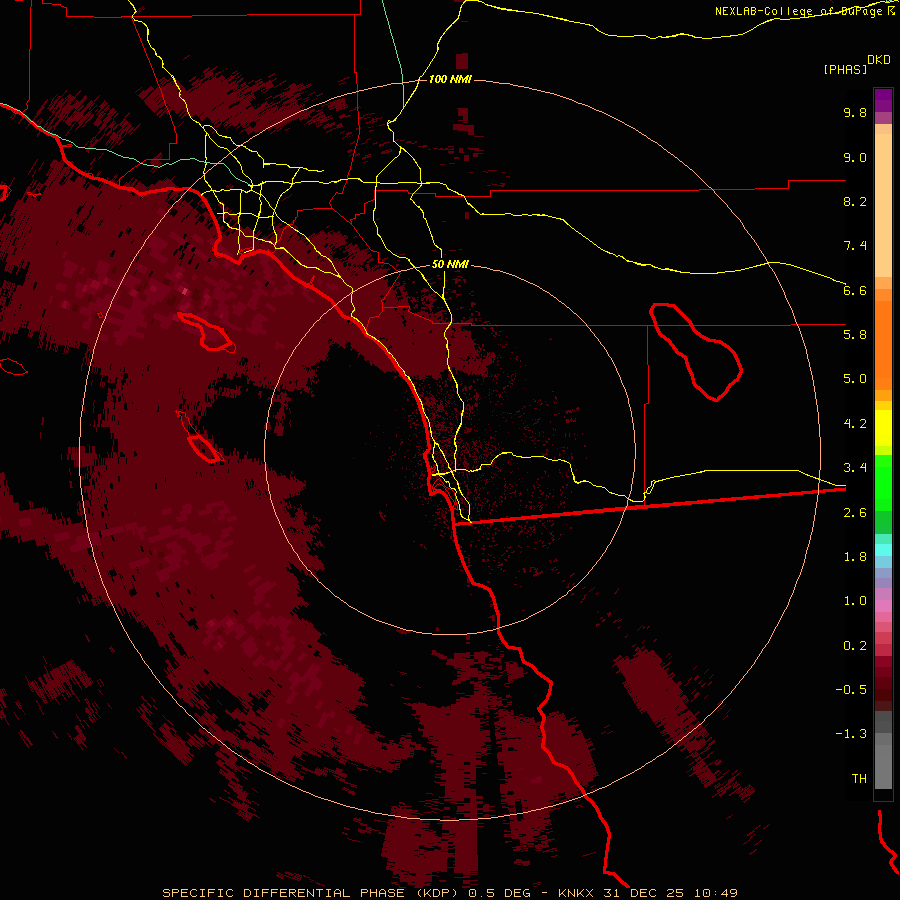Select the 3.4 legend value

pyautogui.click(x=855, y=467)
